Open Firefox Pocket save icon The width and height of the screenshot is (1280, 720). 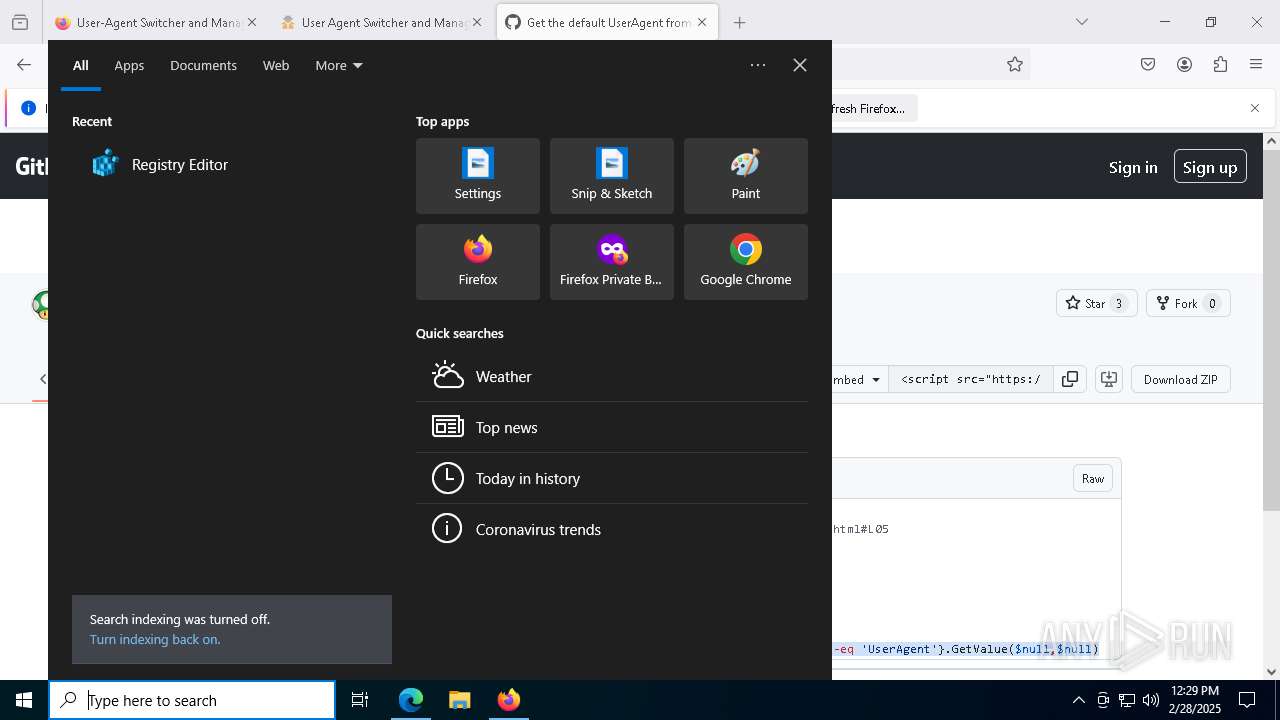[1148, 65]
